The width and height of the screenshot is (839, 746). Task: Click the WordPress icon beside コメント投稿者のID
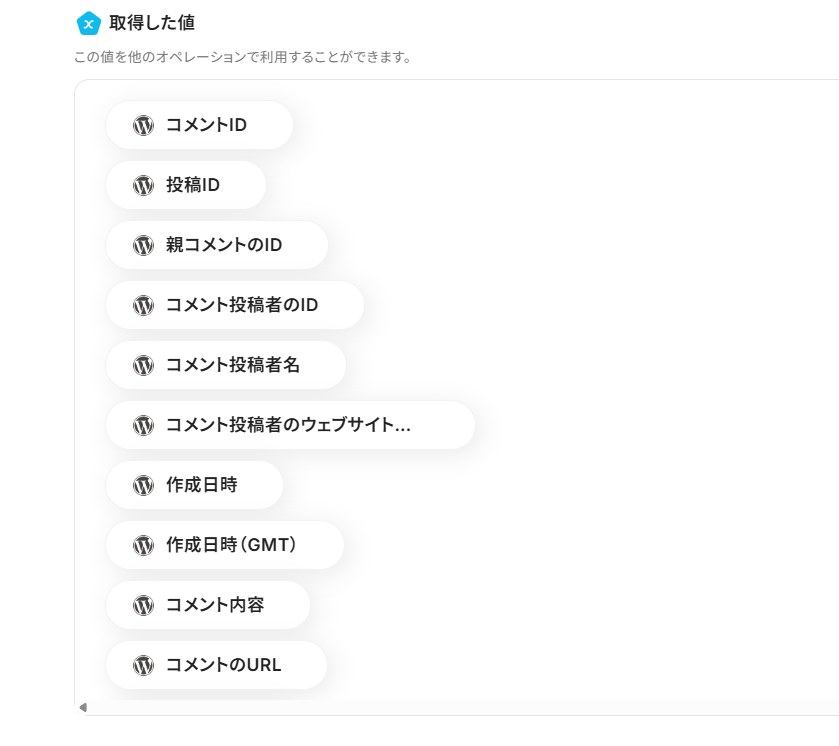(143, 305)
